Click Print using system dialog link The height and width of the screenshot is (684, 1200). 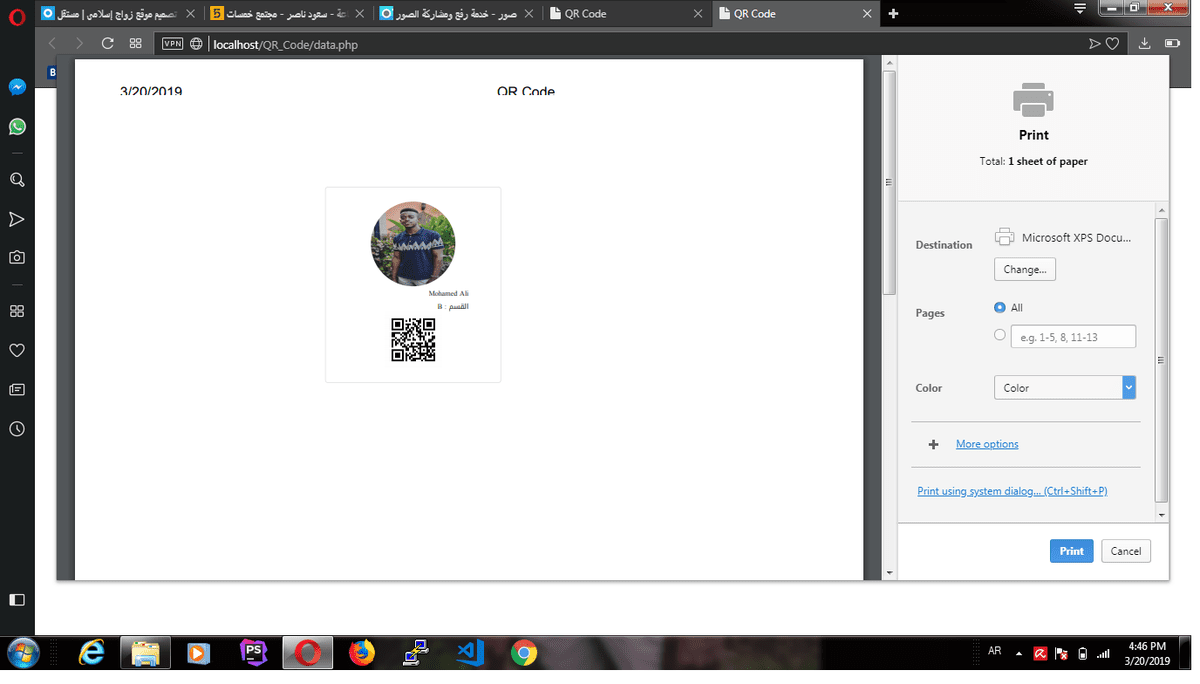click(1012, 491)
